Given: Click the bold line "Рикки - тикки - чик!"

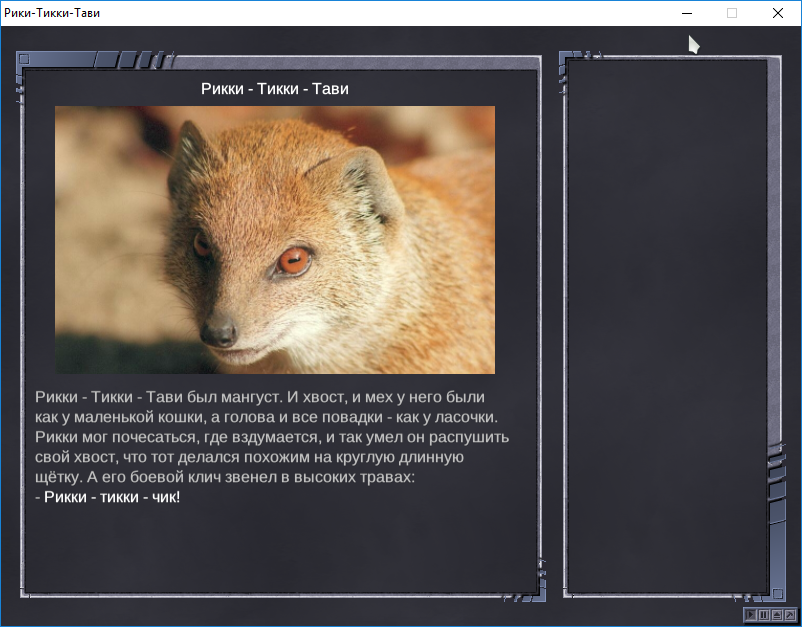Looking at the screenshot, I should tap(112, 497).
